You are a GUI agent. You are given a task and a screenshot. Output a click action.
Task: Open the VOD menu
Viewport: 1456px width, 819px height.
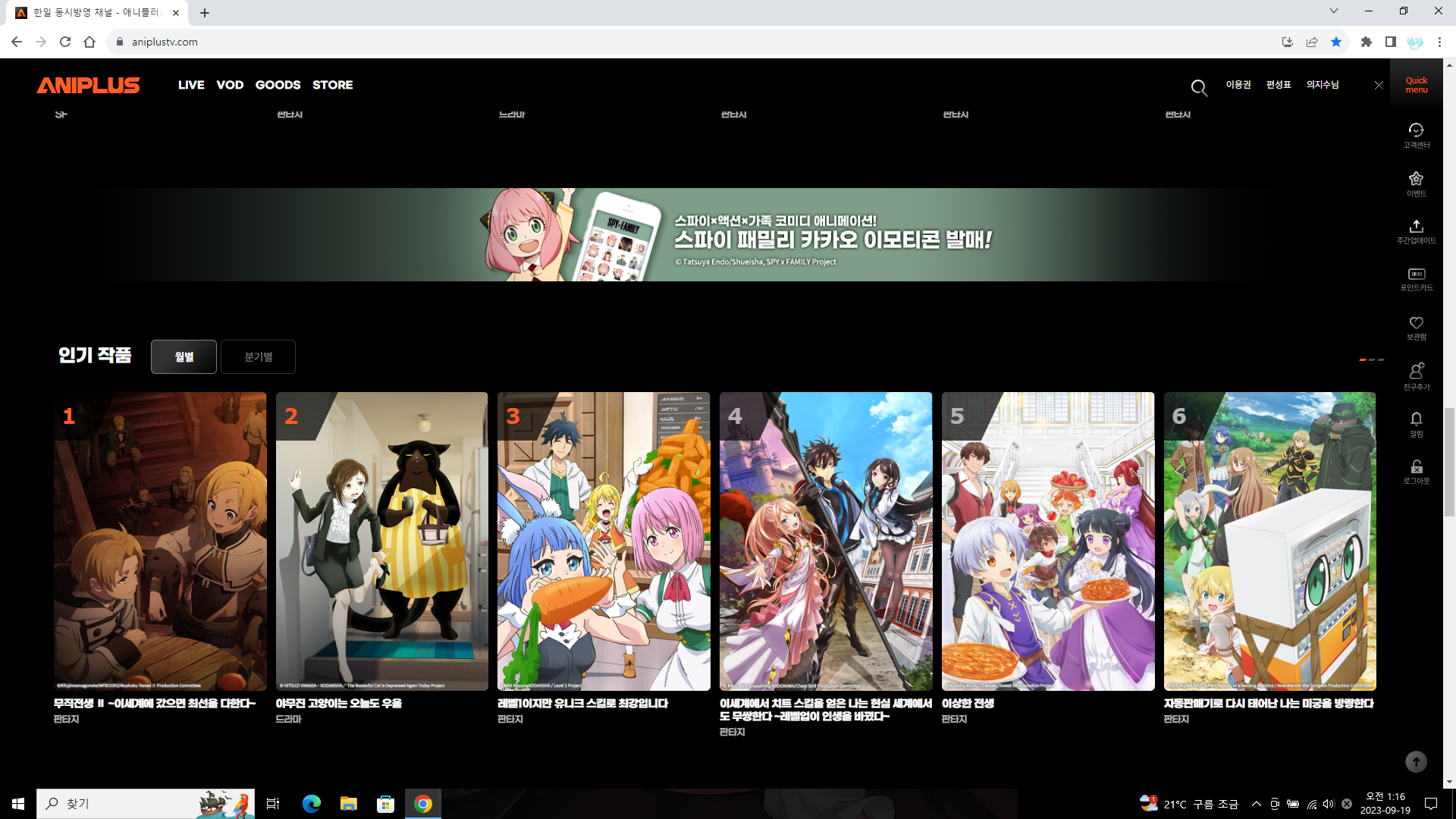click(230, 85)
